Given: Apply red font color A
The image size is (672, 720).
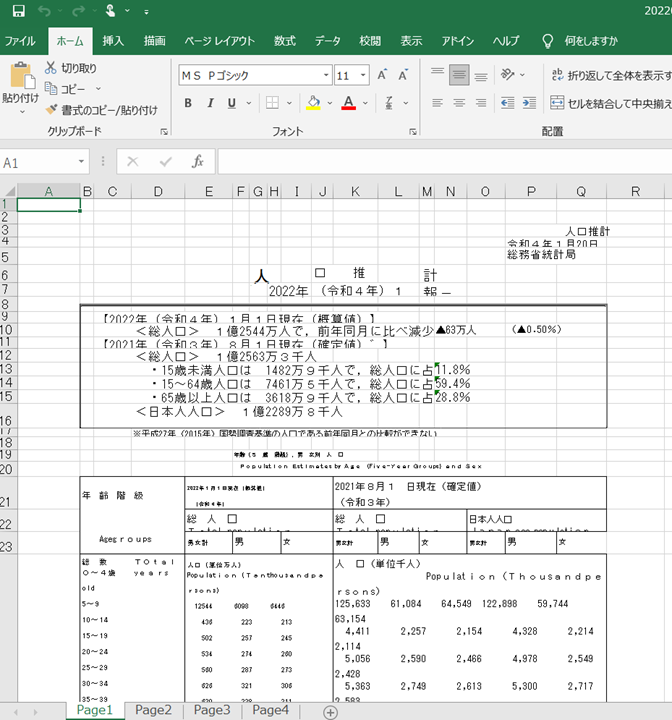Looking at the screenshot, I should pos(349,103).
